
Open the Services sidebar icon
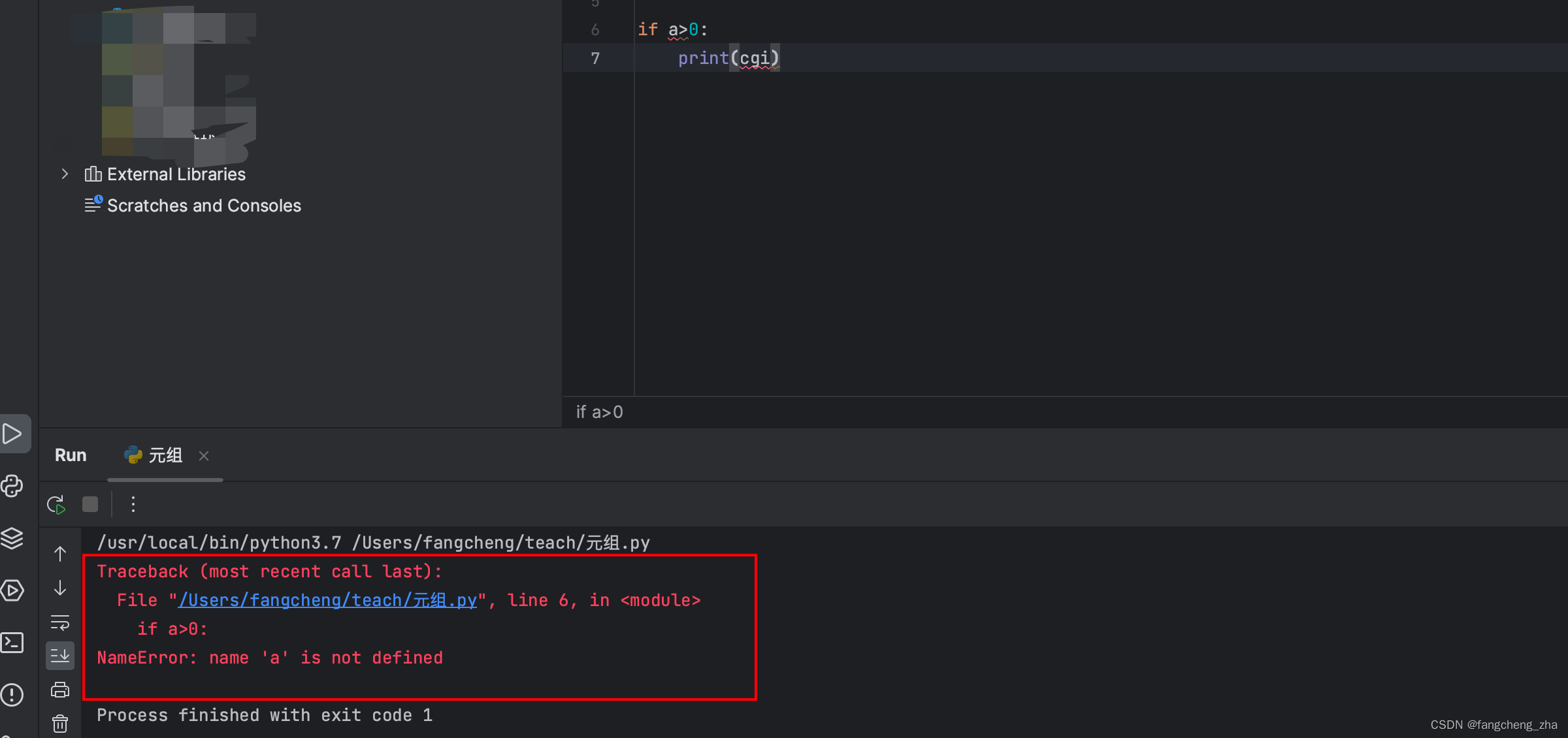click(x=13, y=590)
